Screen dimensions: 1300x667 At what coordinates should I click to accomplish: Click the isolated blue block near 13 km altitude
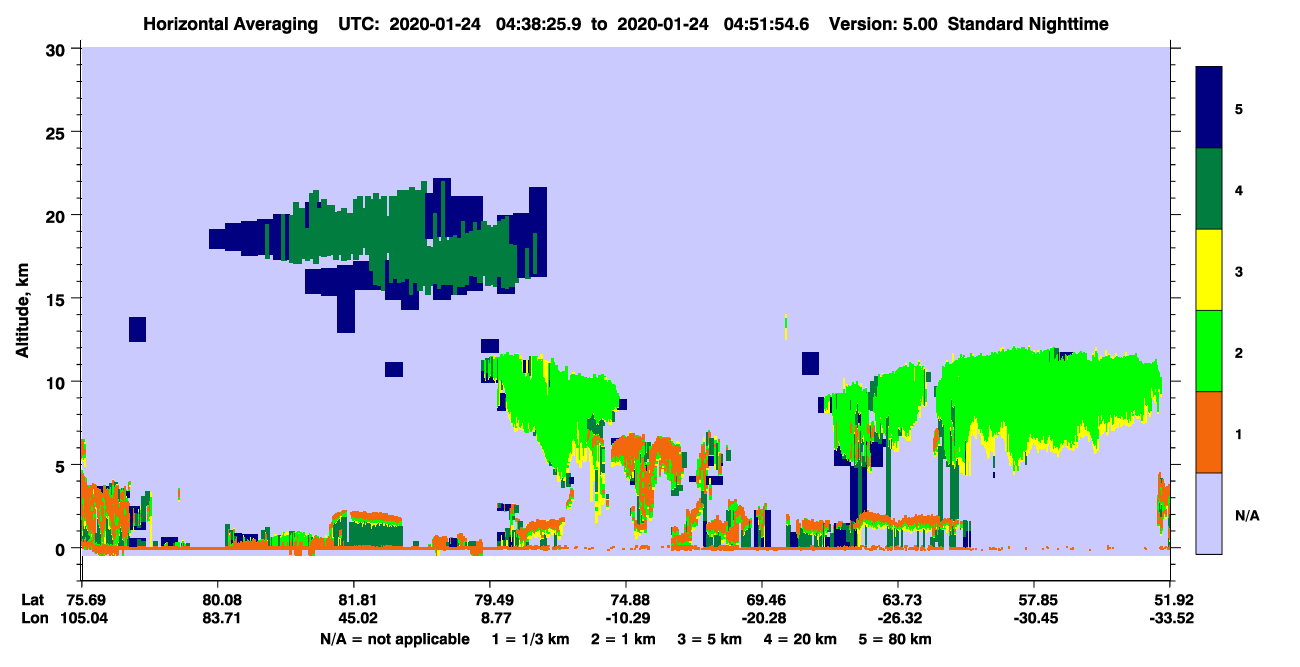point(138,329)
